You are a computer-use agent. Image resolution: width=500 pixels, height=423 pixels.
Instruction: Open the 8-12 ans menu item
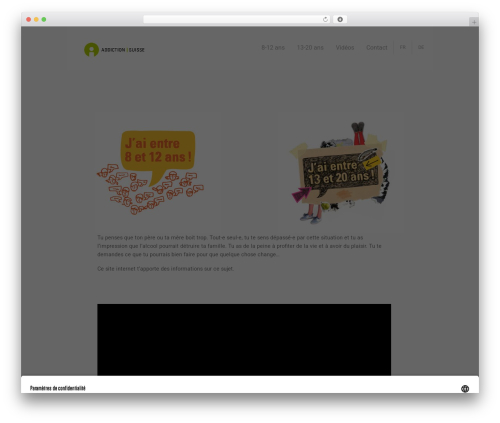point(273,48)
